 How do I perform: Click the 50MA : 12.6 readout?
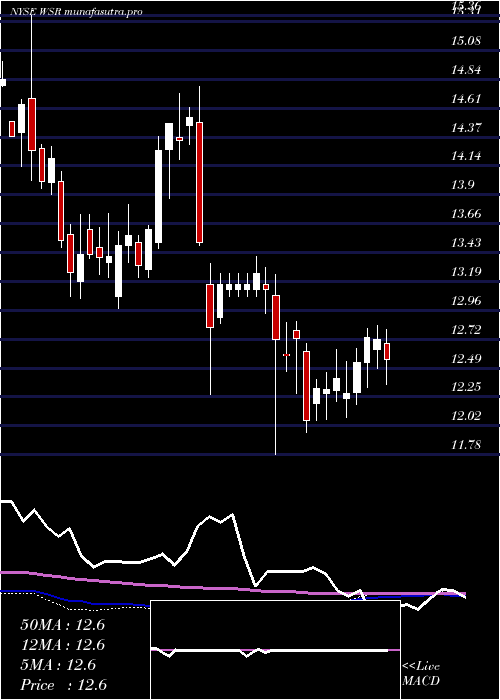[62, 625]
